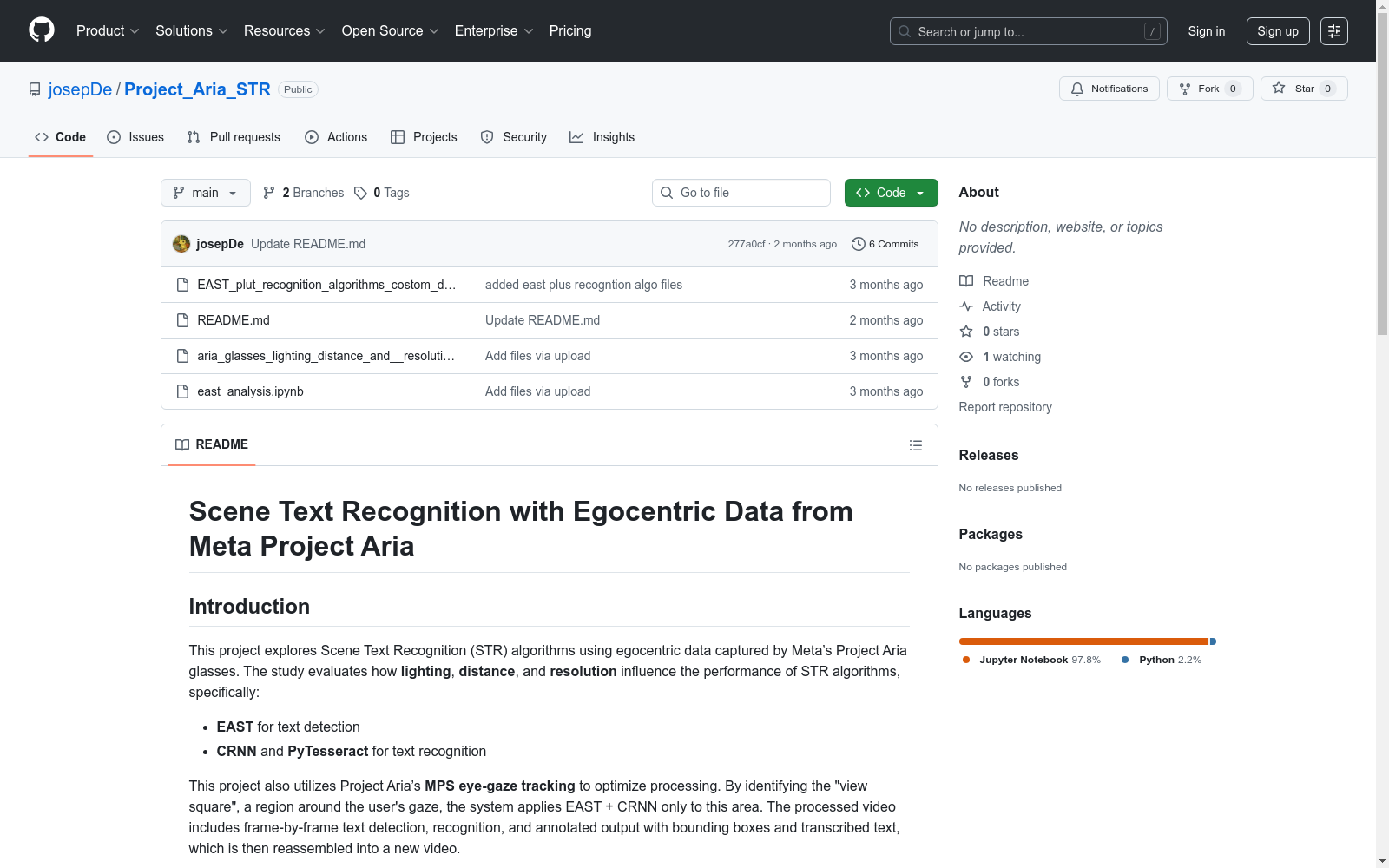The width and height of the screenshot is (1389, 868).
Task: Click the josepDe avatar in commit bar
Action: [x=181, y=244]
